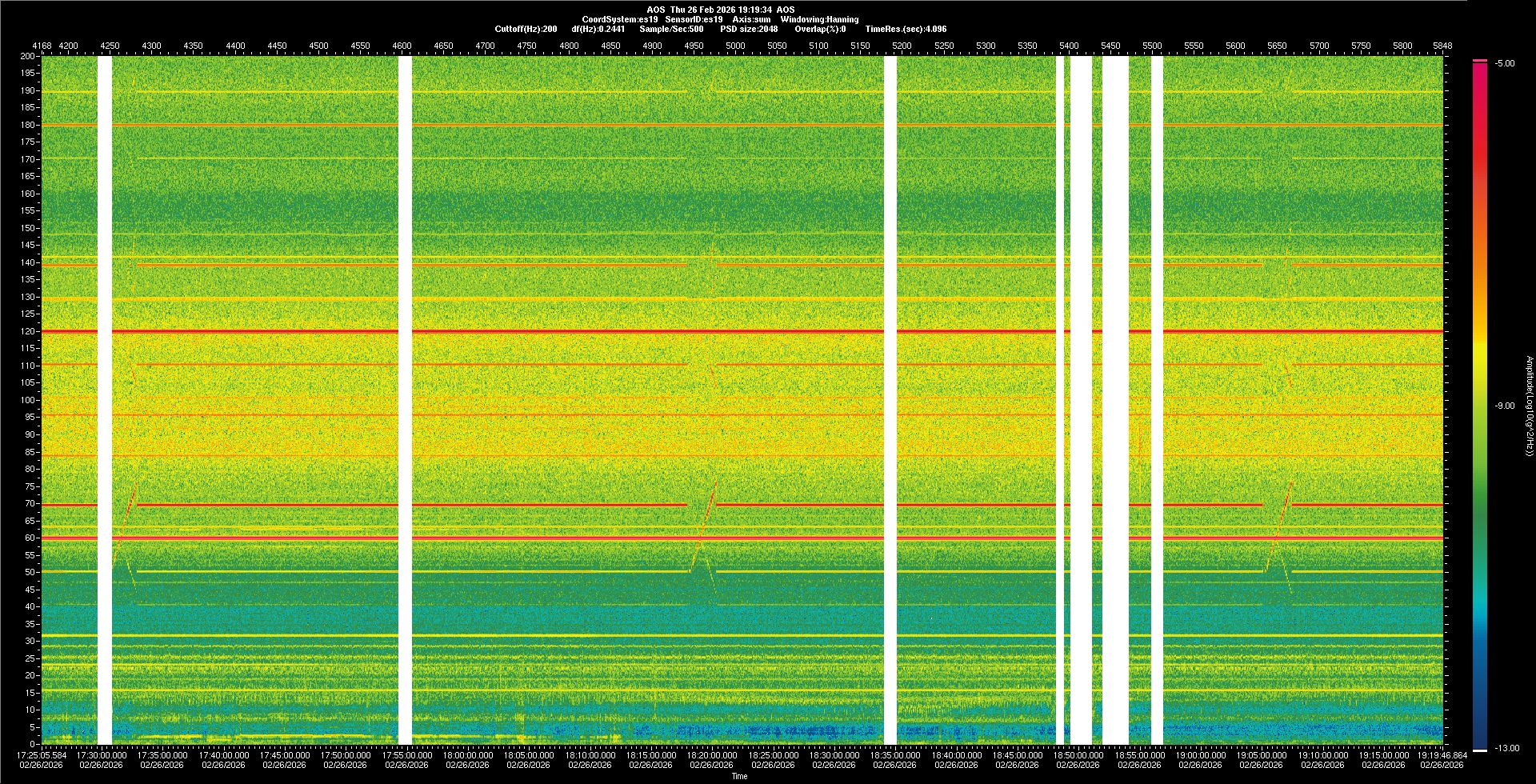
Task: Click the white data gap near 17:55:00
Action: pos(405,400)
